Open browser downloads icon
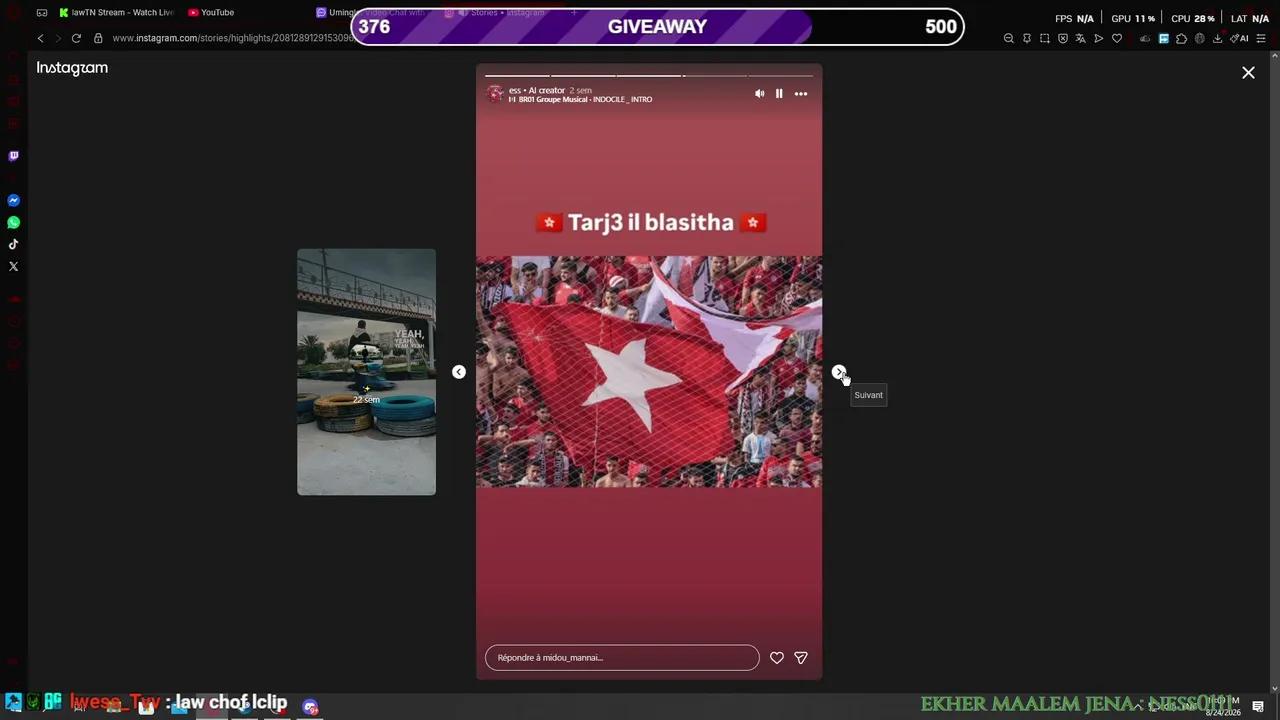Viewport: 1280px width, 720px height. tap(1217, 38)
